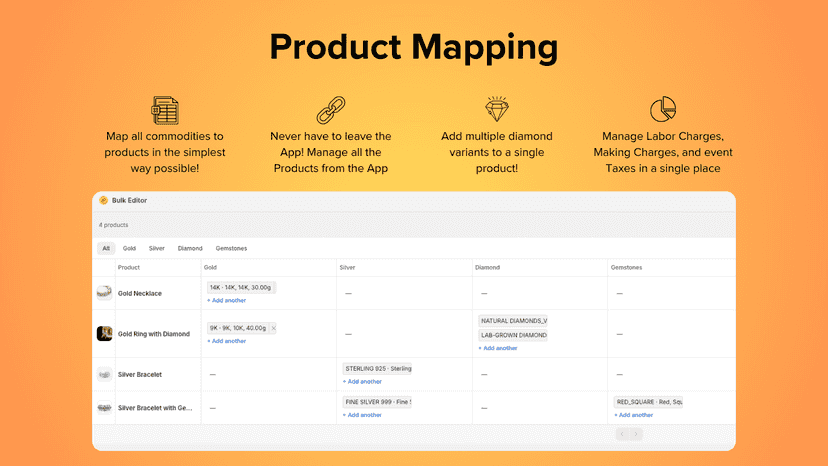Switch to the Gold filter tab

click(129, 248)
